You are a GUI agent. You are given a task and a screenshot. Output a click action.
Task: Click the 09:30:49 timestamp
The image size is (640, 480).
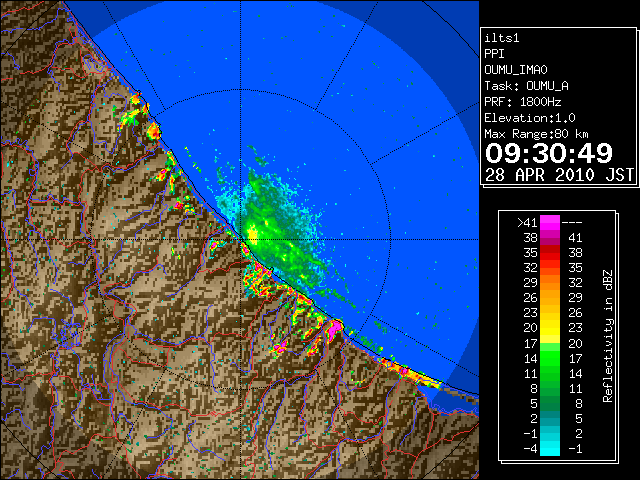coord(549,153)
